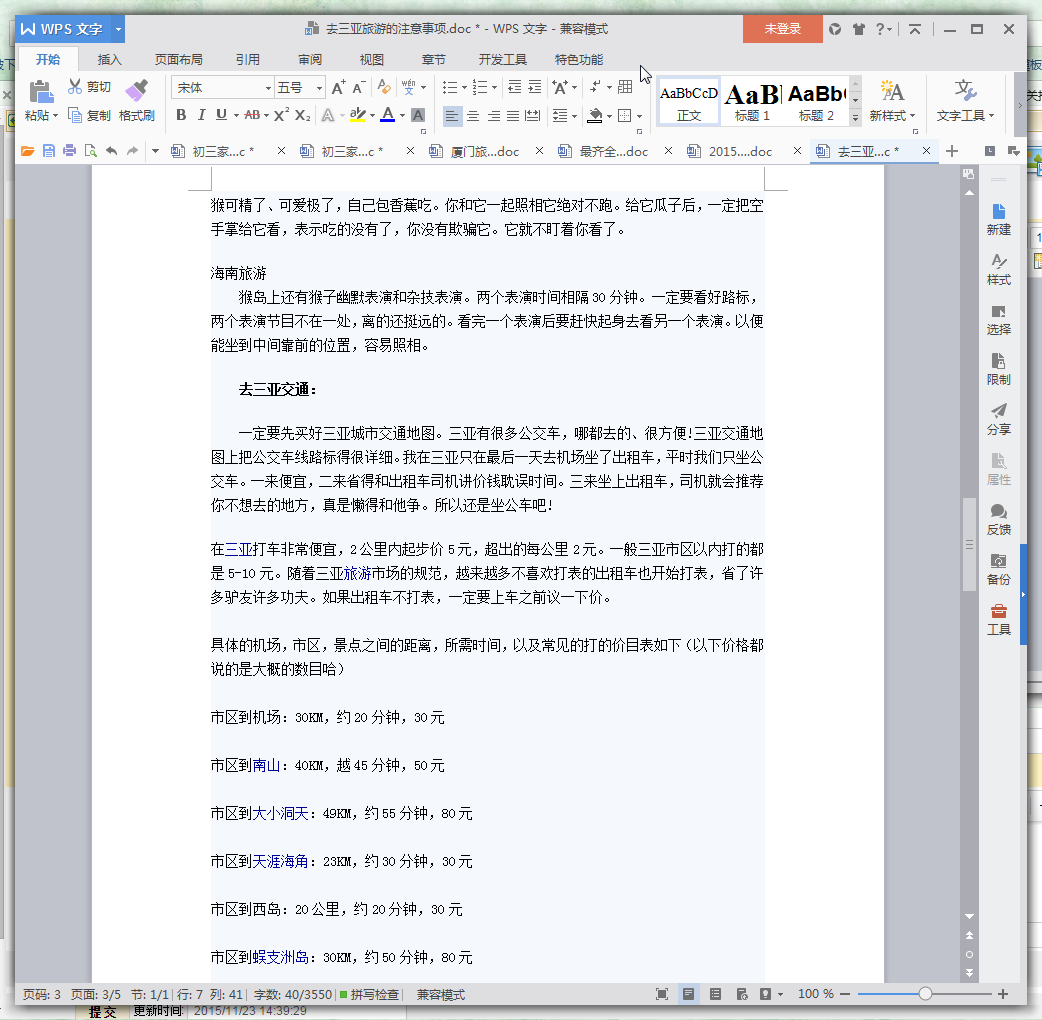Toggle strikethrough formatting
The width and height of the screenshot is (1042, 1020).
point(252,115)
